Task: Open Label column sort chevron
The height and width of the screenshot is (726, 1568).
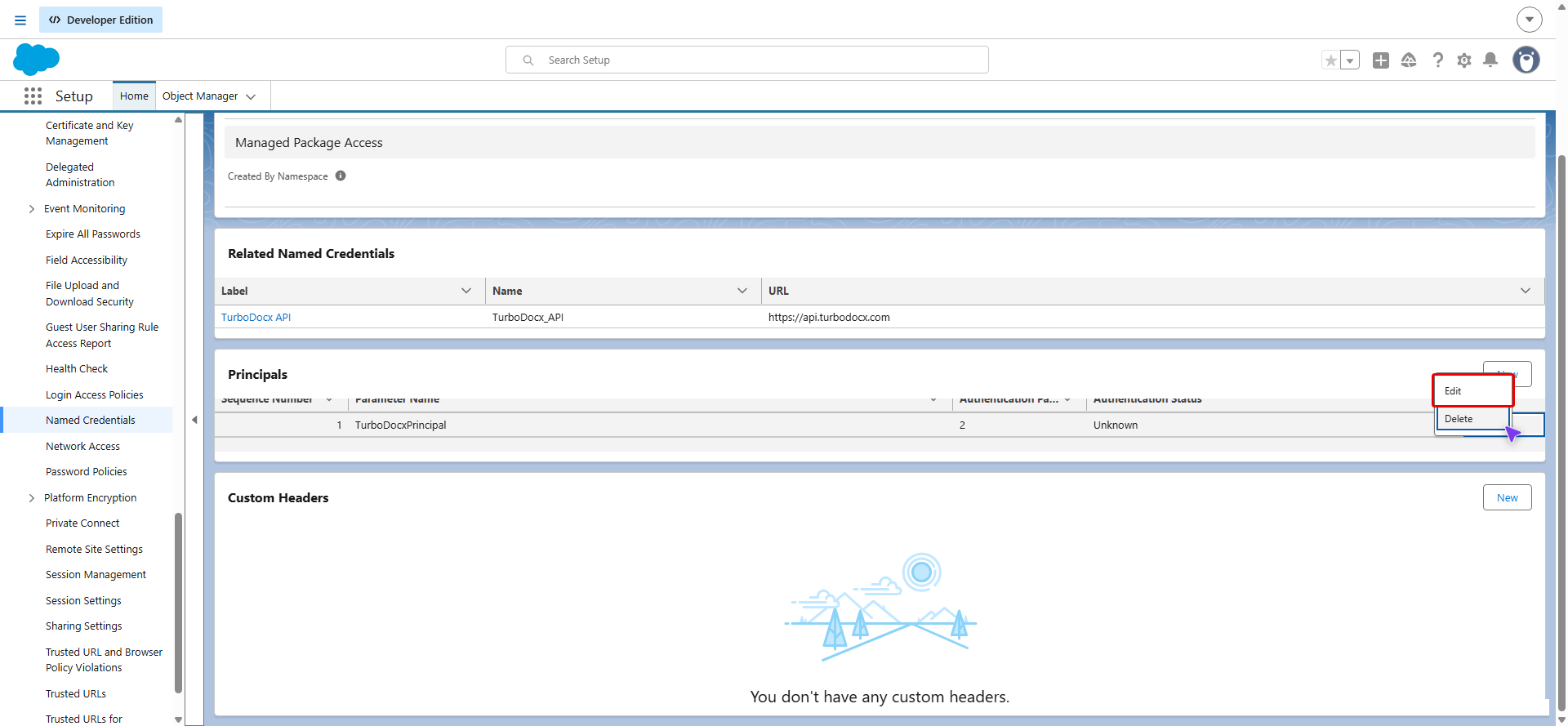Action: tap(466, 291)
